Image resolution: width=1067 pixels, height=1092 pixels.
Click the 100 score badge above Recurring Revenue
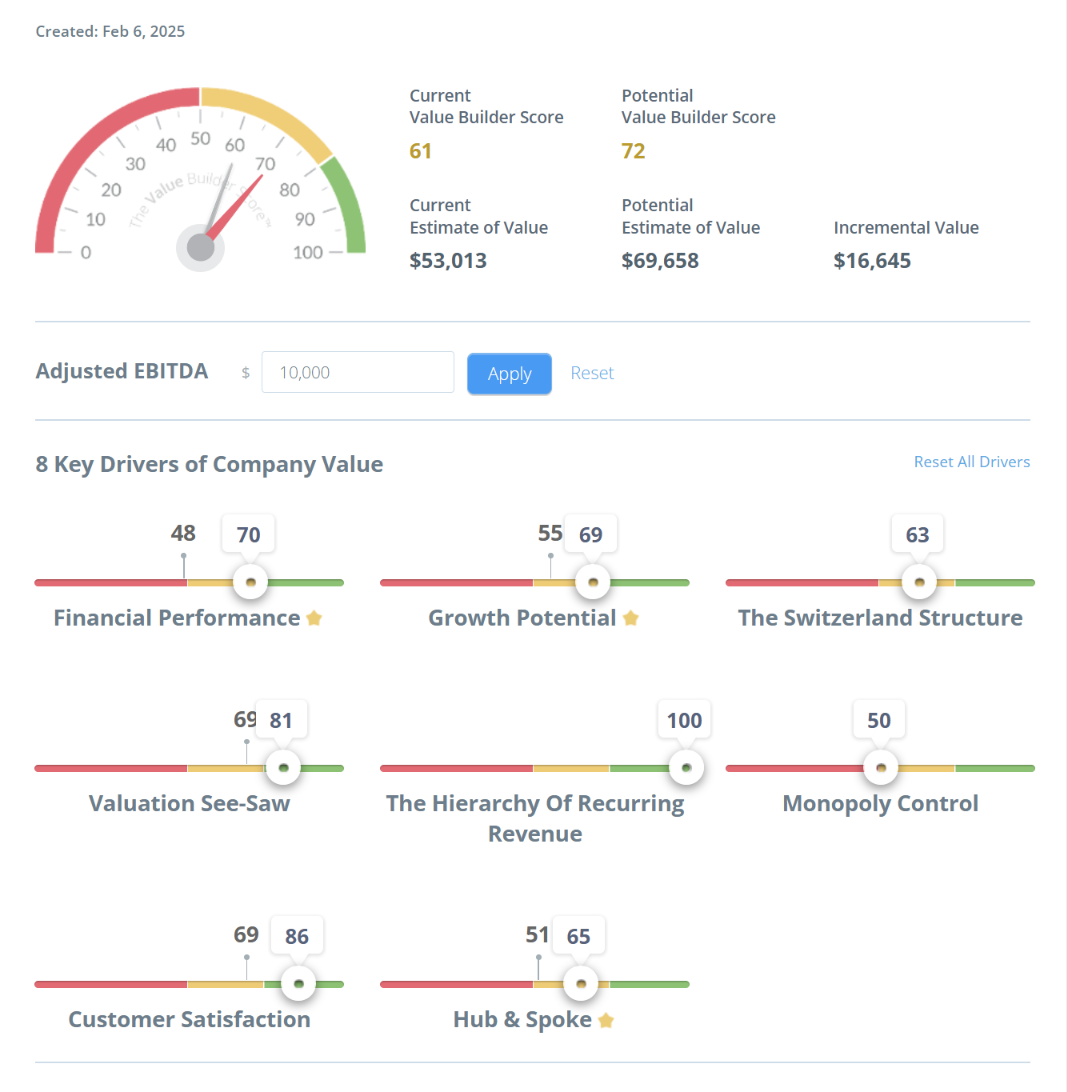(684, 720)
